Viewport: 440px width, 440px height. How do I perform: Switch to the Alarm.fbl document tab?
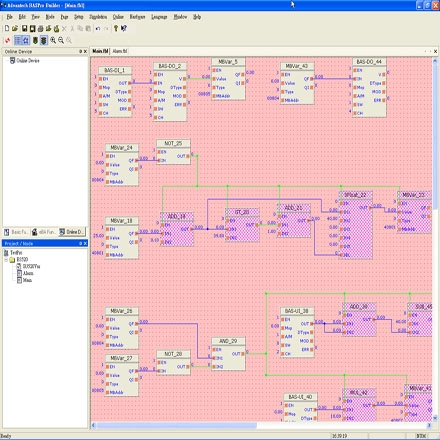click(x=120, y=51)
